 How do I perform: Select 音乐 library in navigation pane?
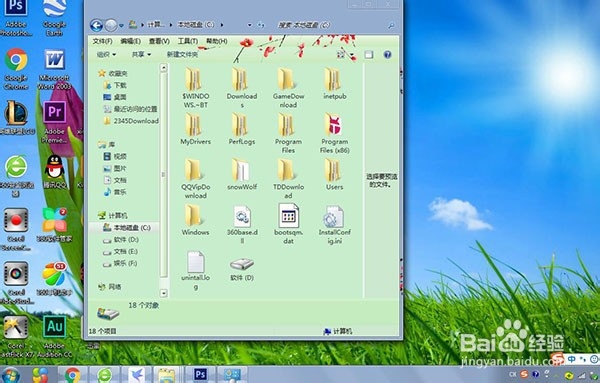115,192
